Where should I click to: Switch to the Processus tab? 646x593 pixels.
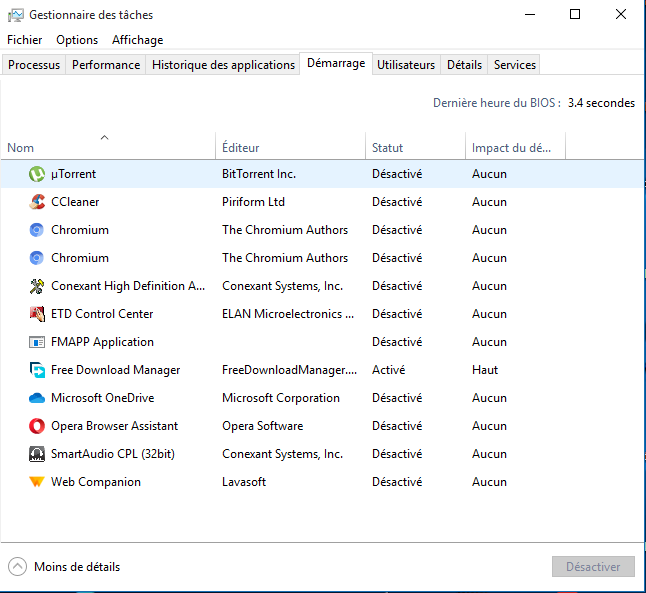pyautogui.click(x=34, y=65)
